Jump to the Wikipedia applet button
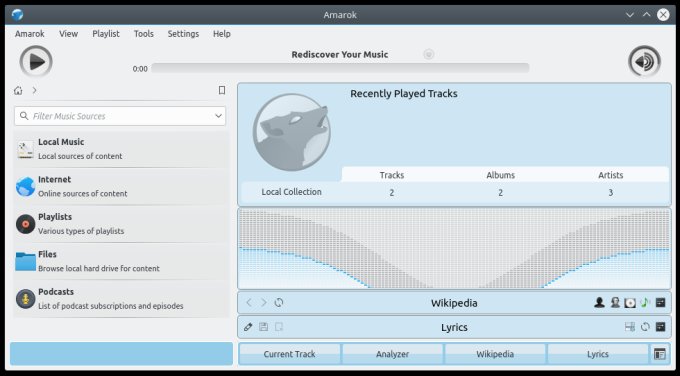The height and width of the screenshot is (376, 680). [495, 354]
